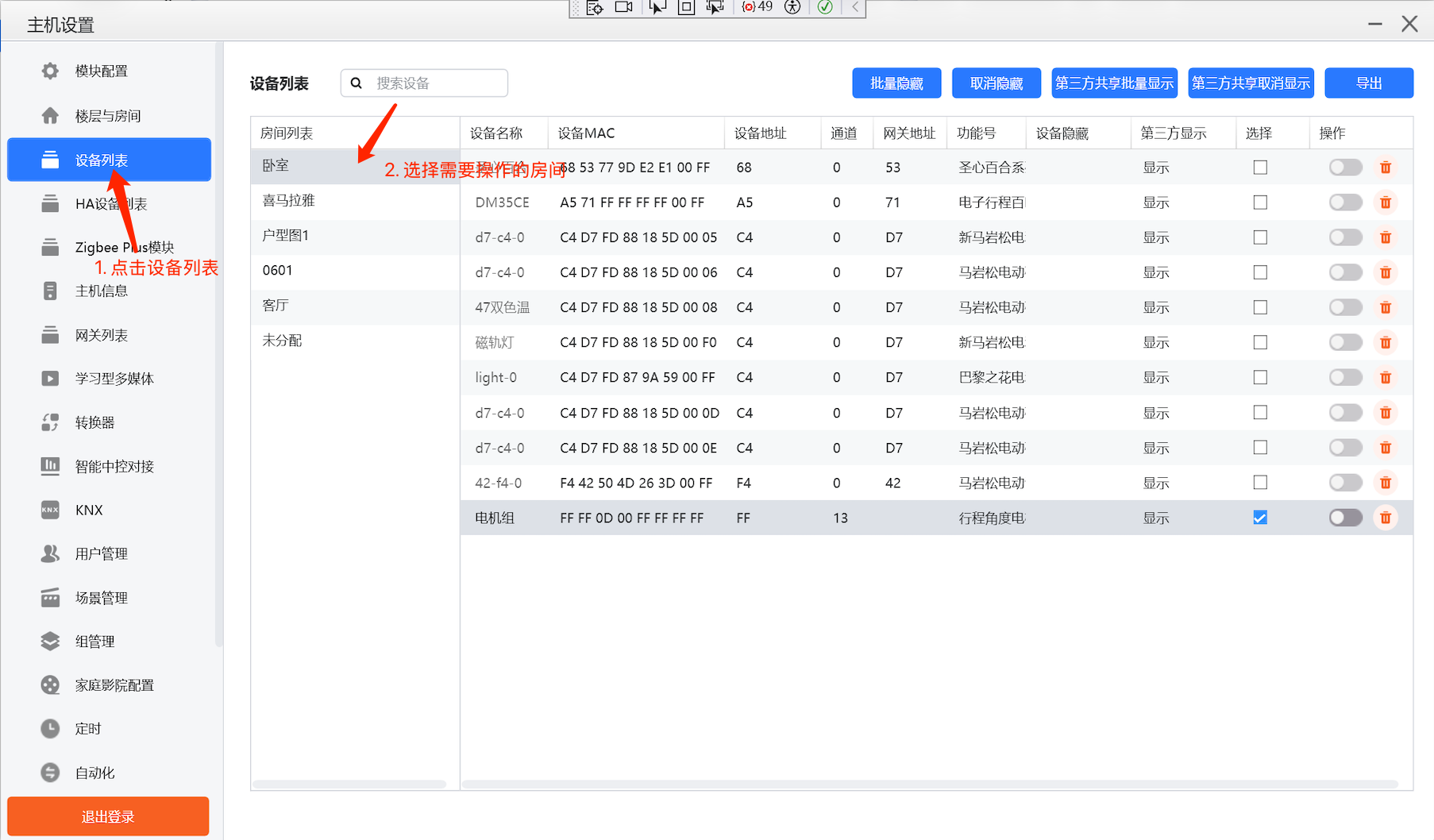
Task: Check the selection box for DM35CE
Action: pos(1260,202)
